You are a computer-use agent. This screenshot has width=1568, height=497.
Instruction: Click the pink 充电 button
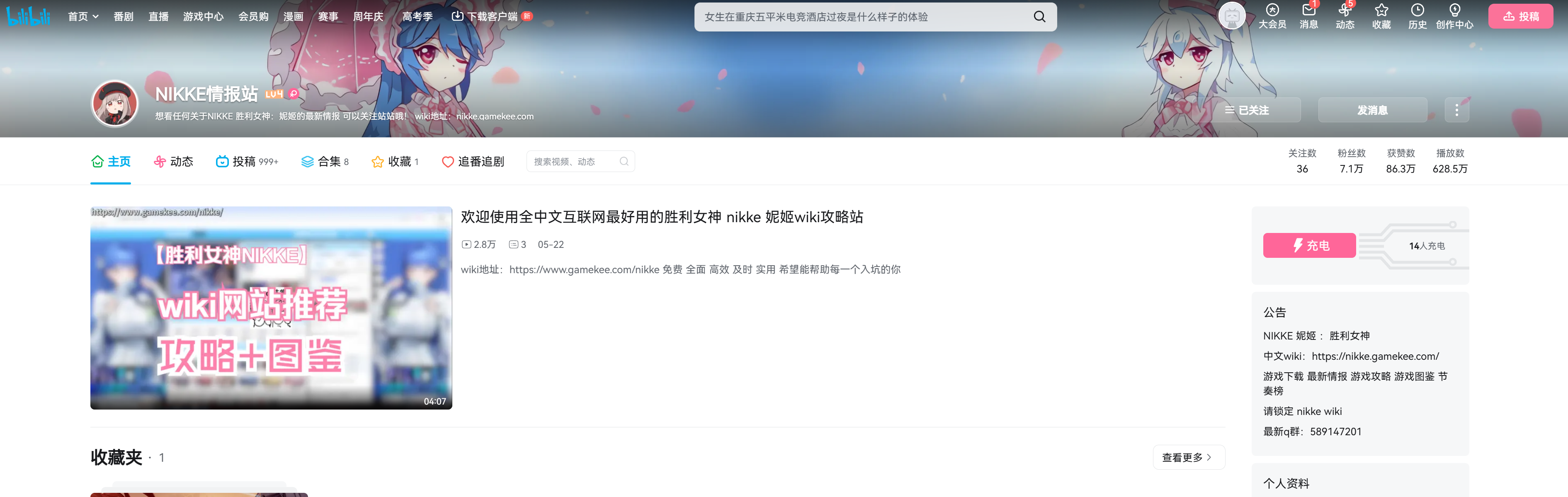coord(1309,245)
